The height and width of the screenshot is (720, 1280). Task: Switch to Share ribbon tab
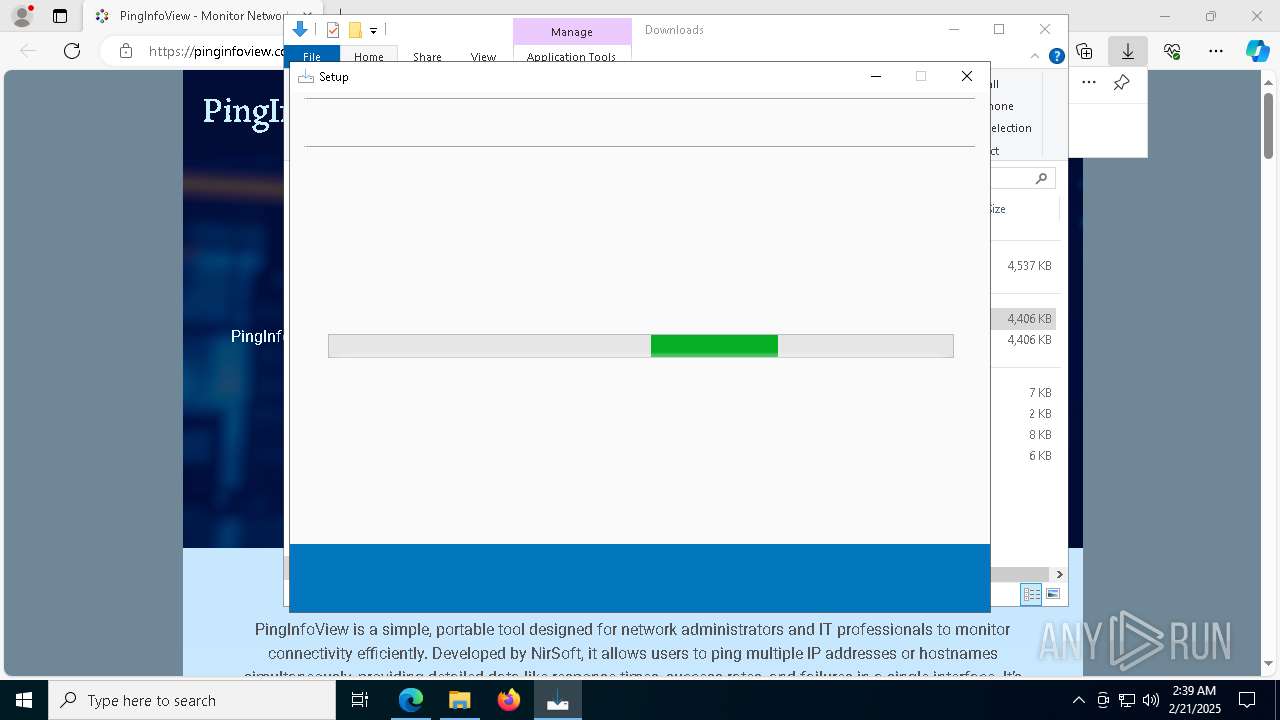[427, 57]
